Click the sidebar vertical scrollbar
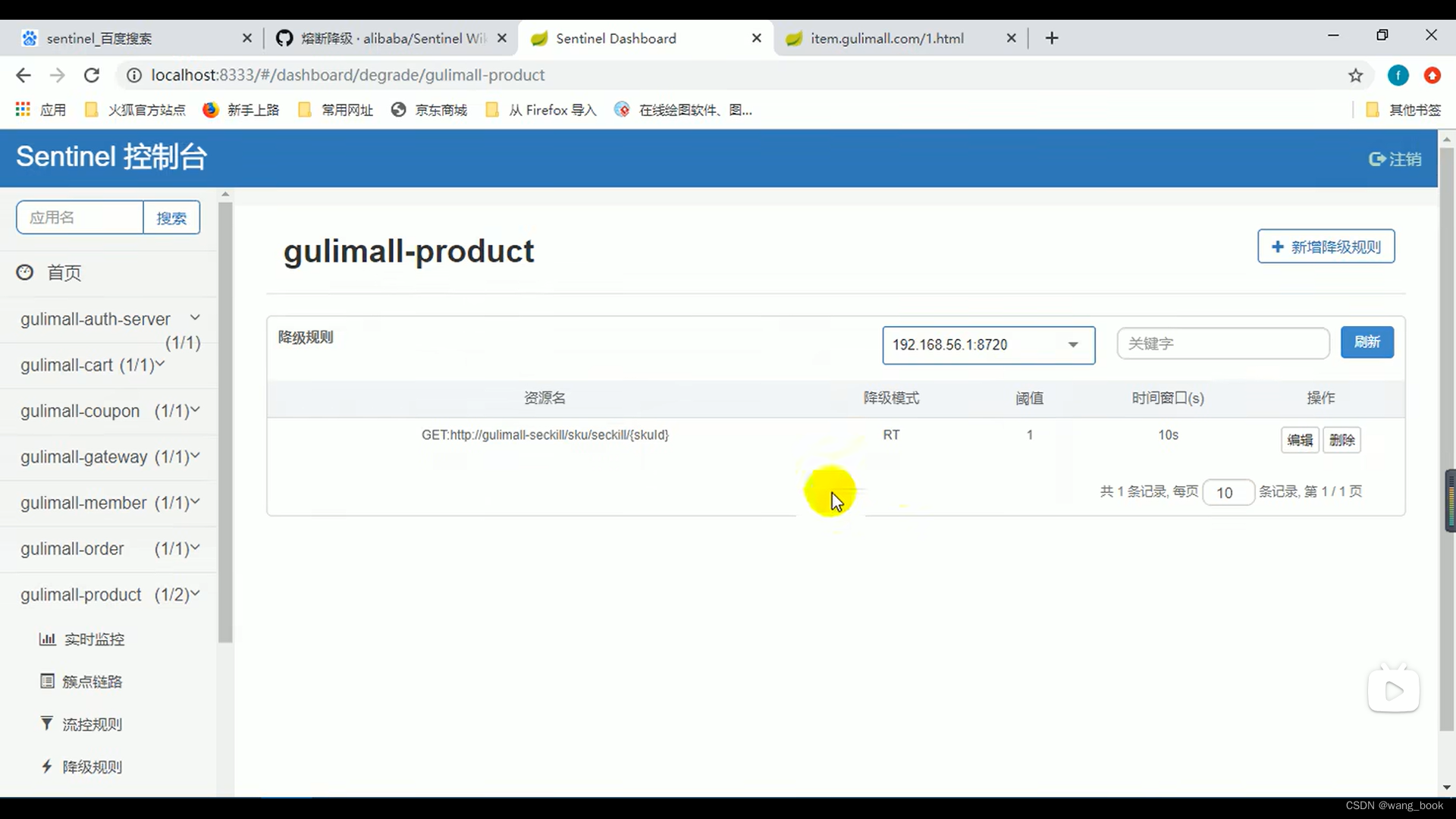 coord(225,421)
